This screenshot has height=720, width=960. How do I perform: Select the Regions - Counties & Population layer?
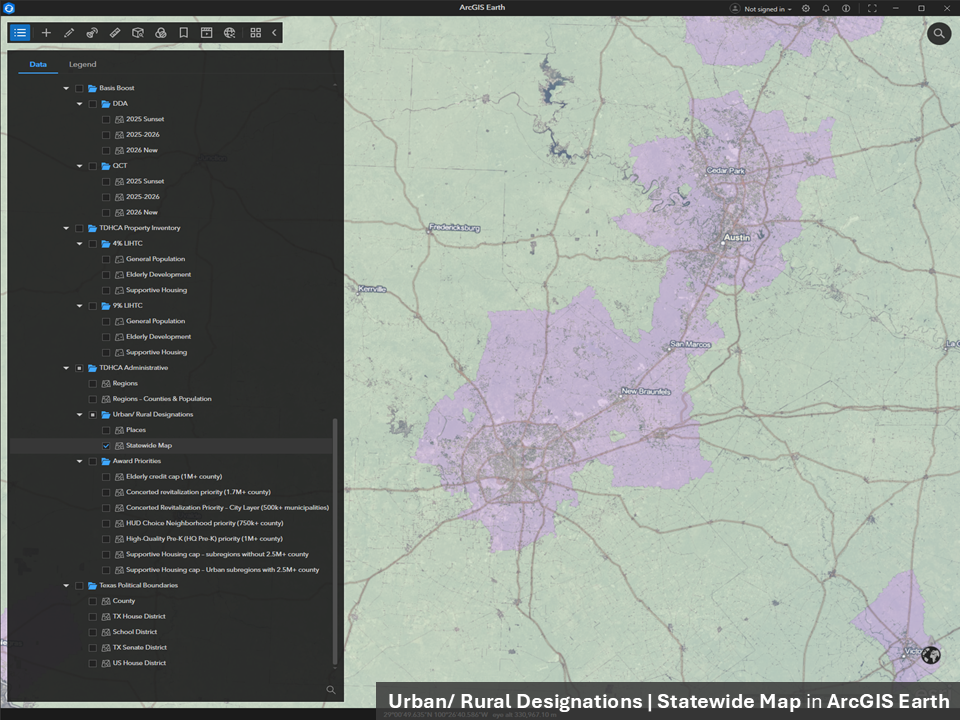[x=162, y=399]
